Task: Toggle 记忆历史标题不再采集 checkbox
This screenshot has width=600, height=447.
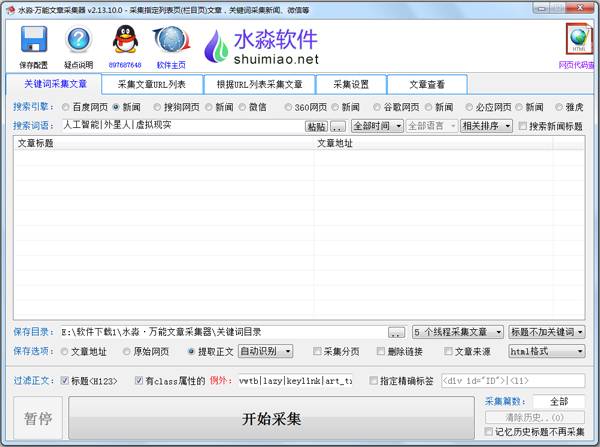Action: pyautogui.click(x=488, y=431)
